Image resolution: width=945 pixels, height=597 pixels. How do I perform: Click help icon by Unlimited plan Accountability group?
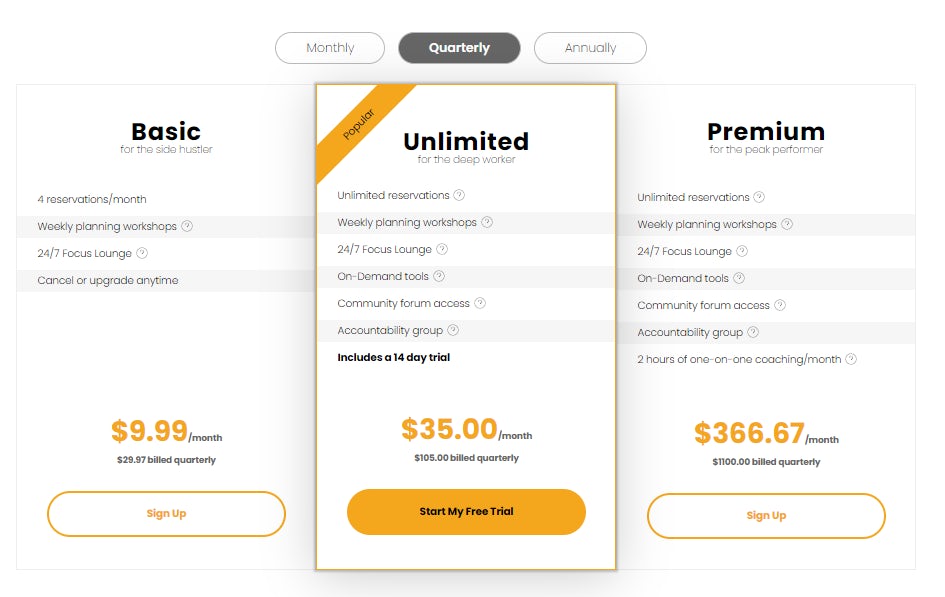[x=453, y=330]
